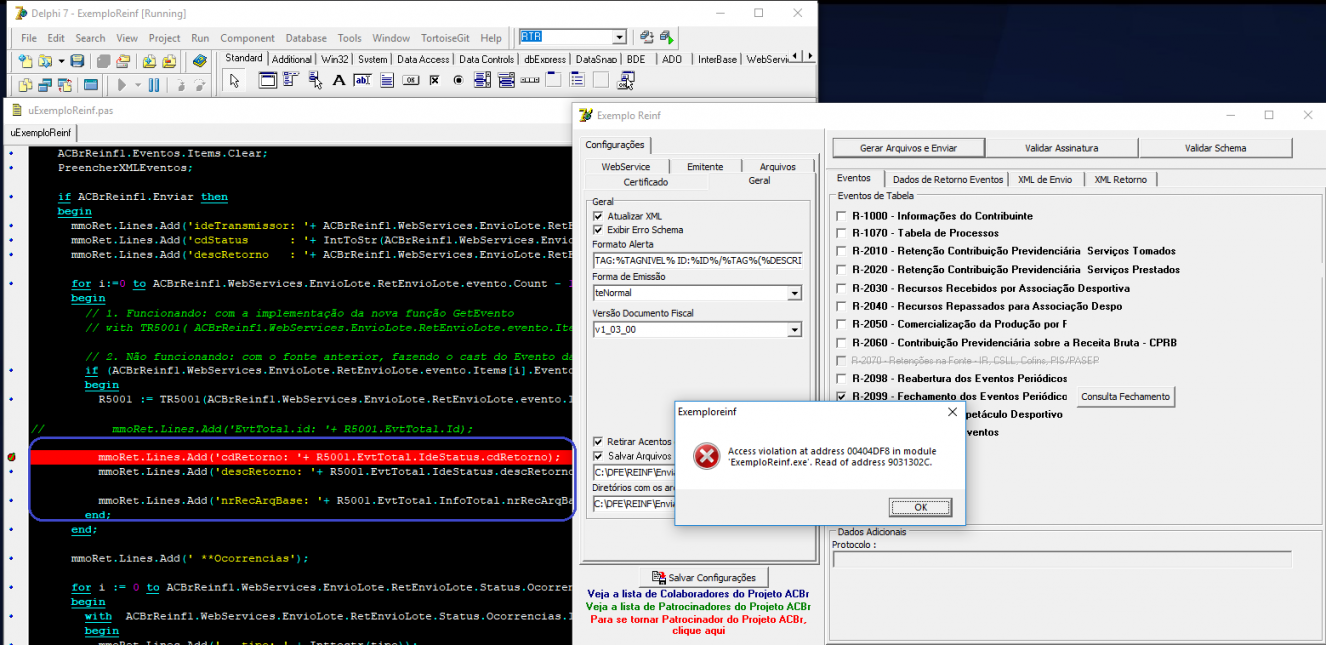
Task: Expand the Run button dropdown arrow
Action: 137,85
